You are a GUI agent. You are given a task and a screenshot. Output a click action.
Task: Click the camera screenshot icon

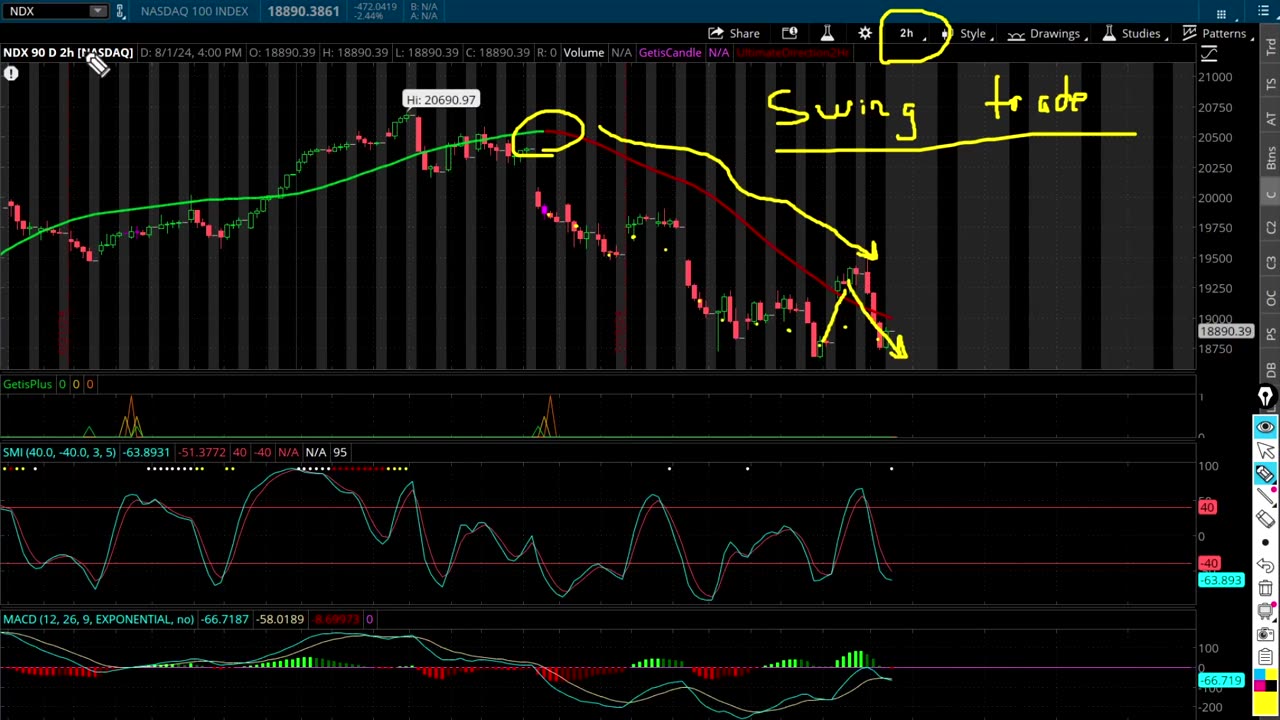[x=1265, y=634]
